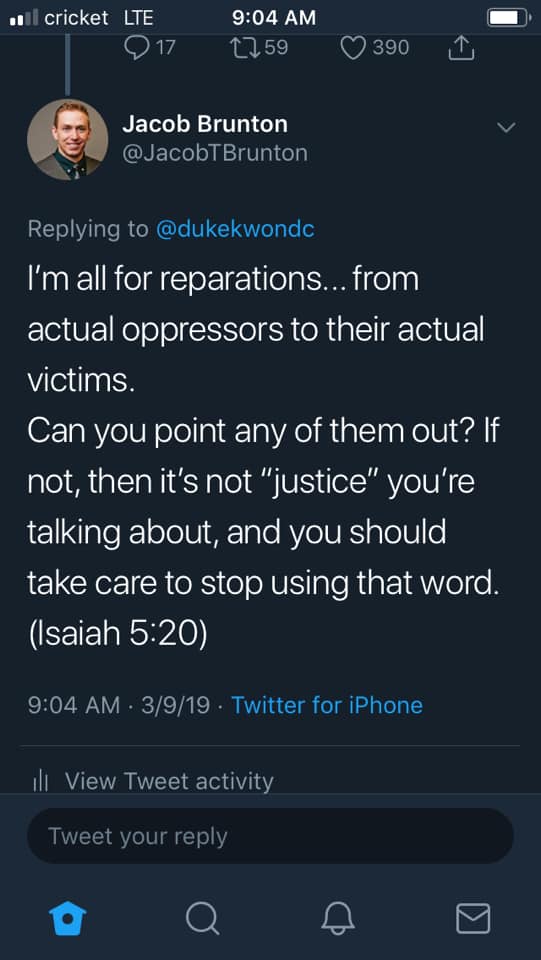Open the Search magnifier tab
This screenshot has width=541, height=960.
(203, 918)
